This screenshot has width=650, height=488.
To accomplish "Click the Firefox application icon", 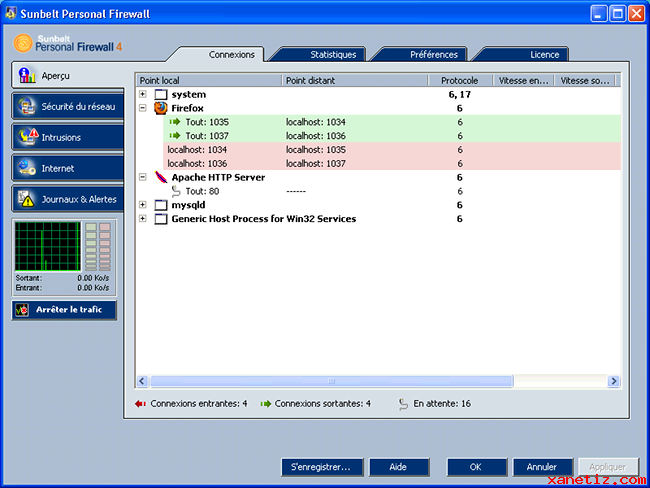I will pyautogui.click(x=161, y=108).
